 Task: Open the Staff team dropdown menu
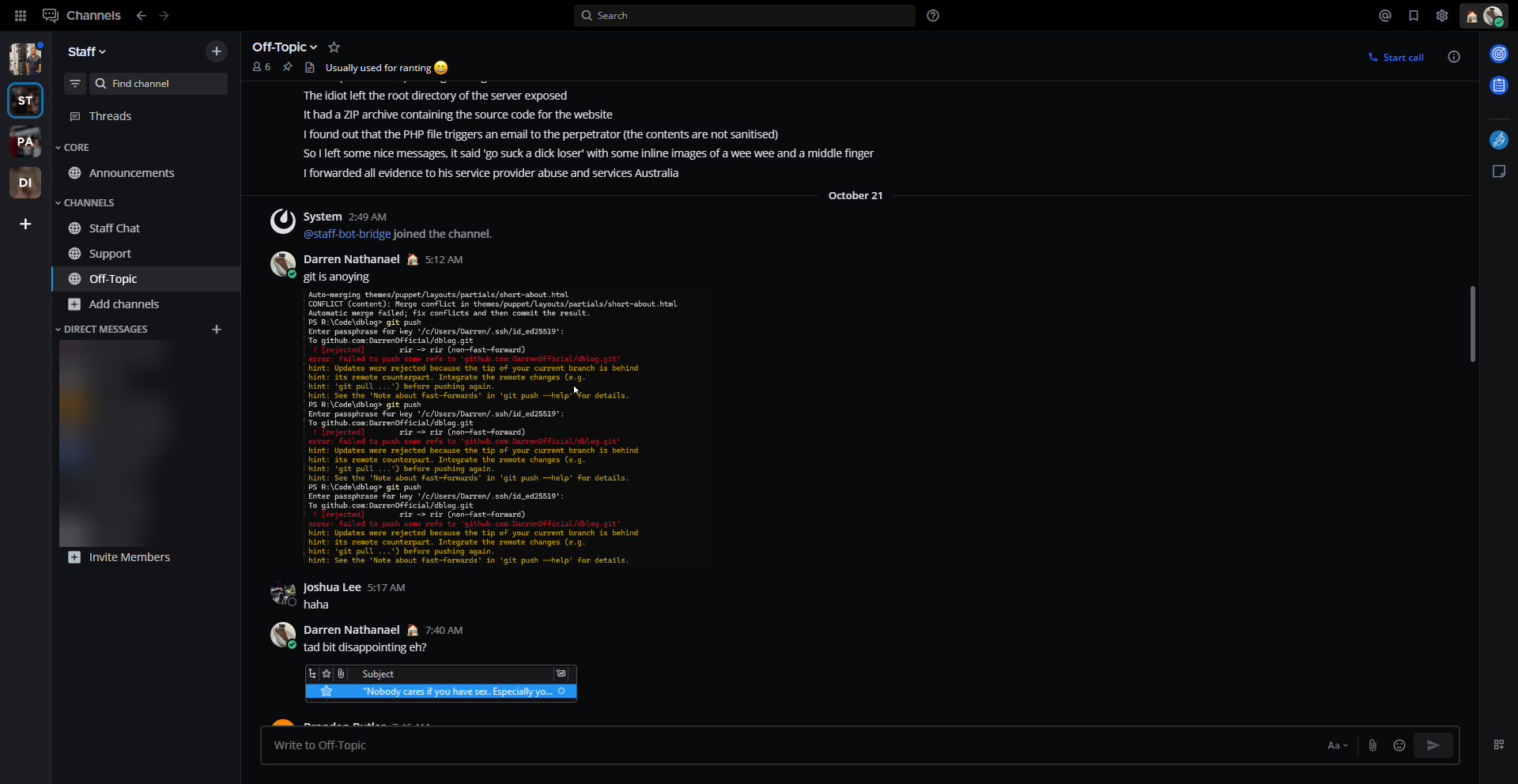coord(86,52)
